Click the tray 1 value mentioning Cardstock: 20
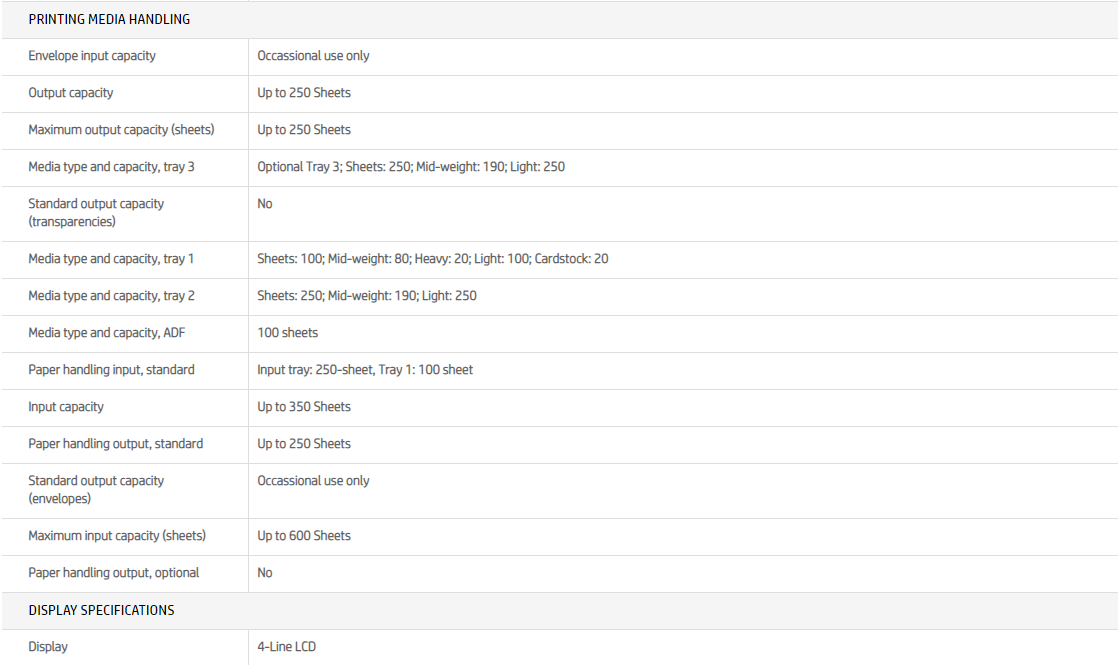Viewport: 1118px width, 665px height. click(x=433, y=259)
